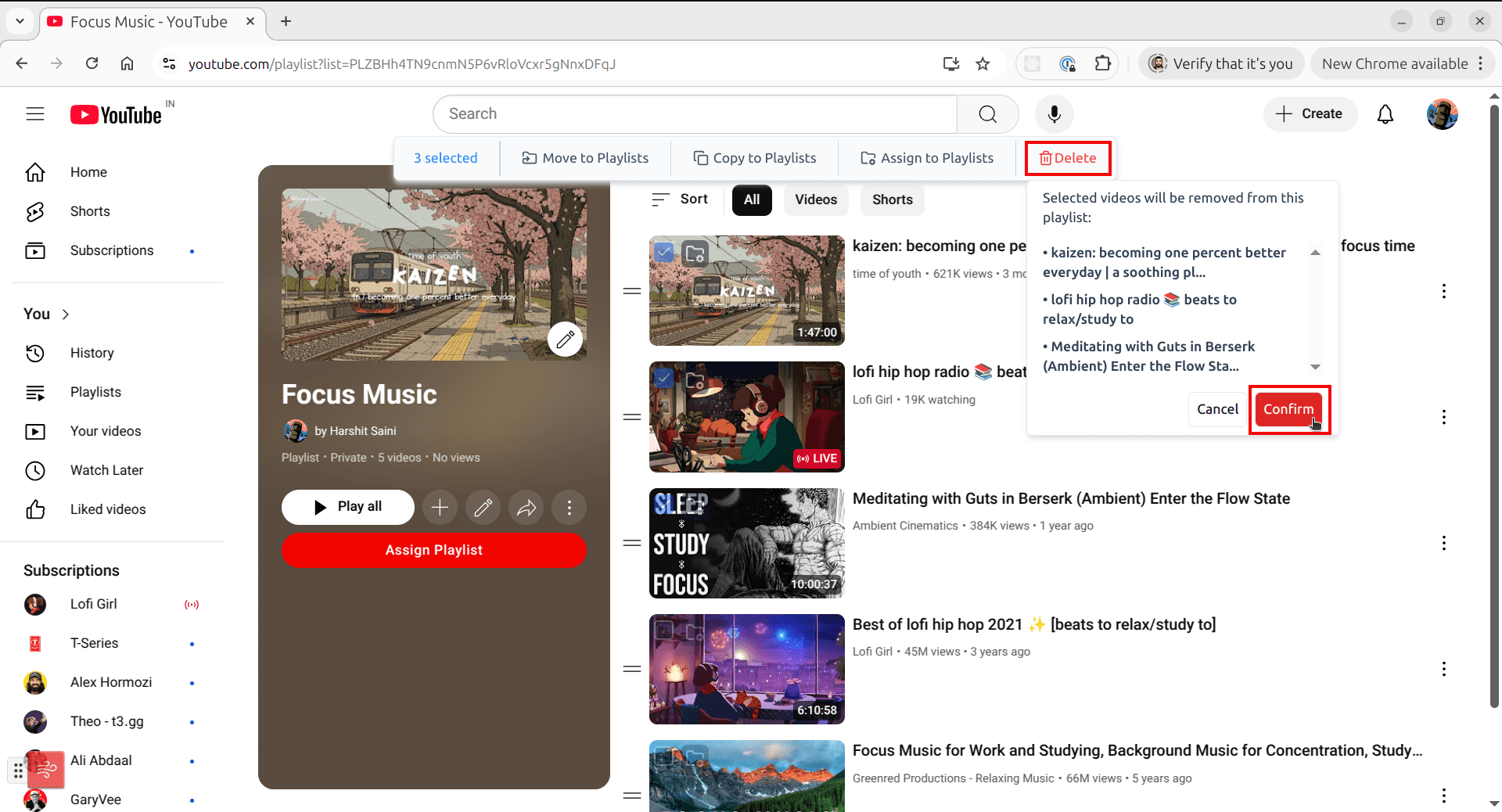Viewport: 1502px width, 812px height.
Task: Open Chrome menu three dots
Action: click(1480, 63)
